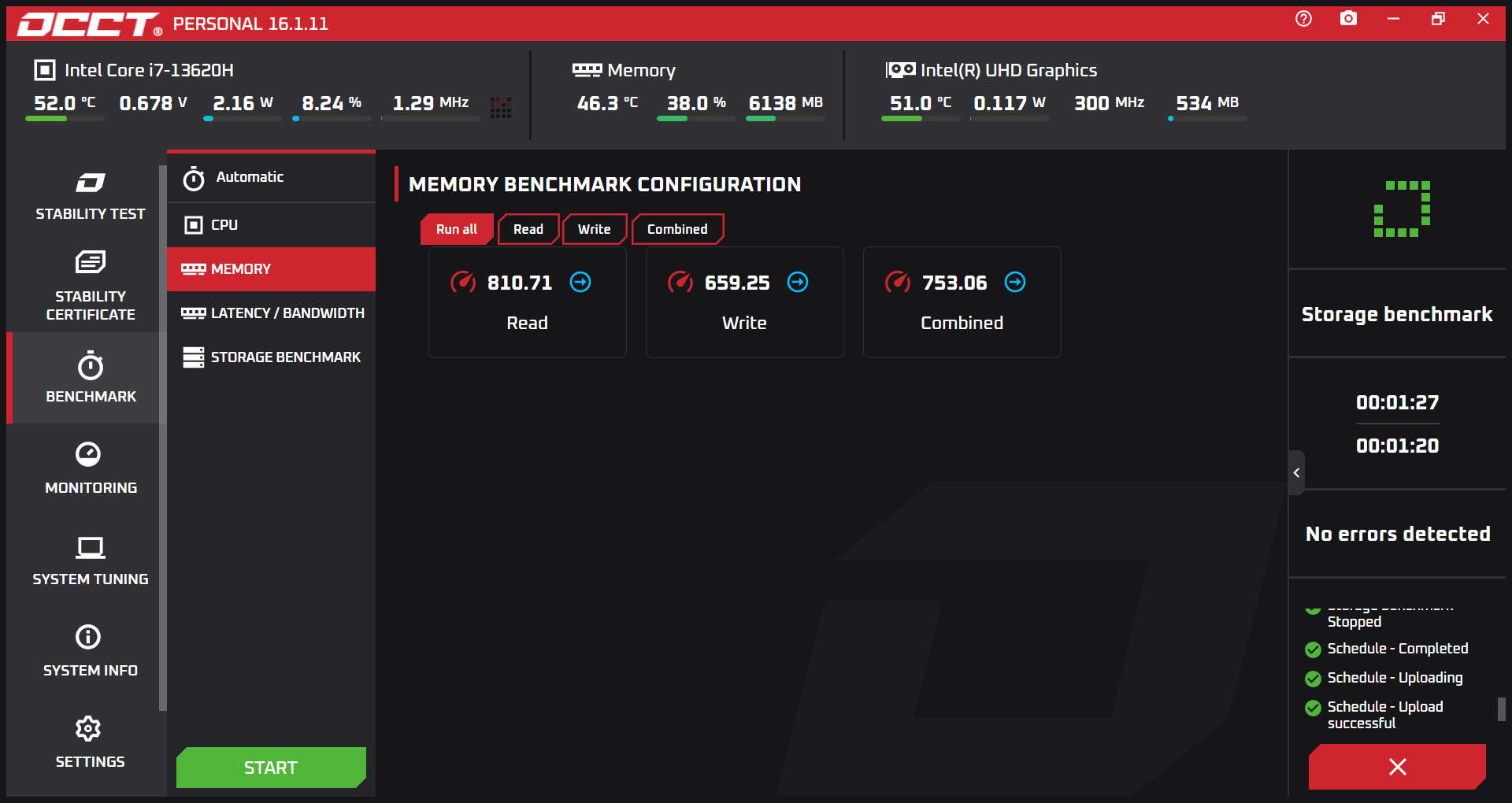Open details arrow next to 810.71 Read score

point(580,282)
